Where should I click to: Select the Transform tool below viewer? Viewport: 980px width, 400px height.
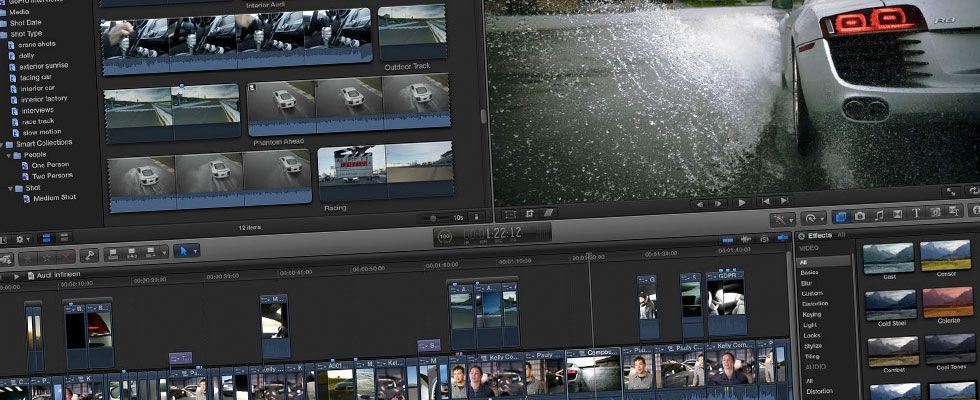coord(510,214)
